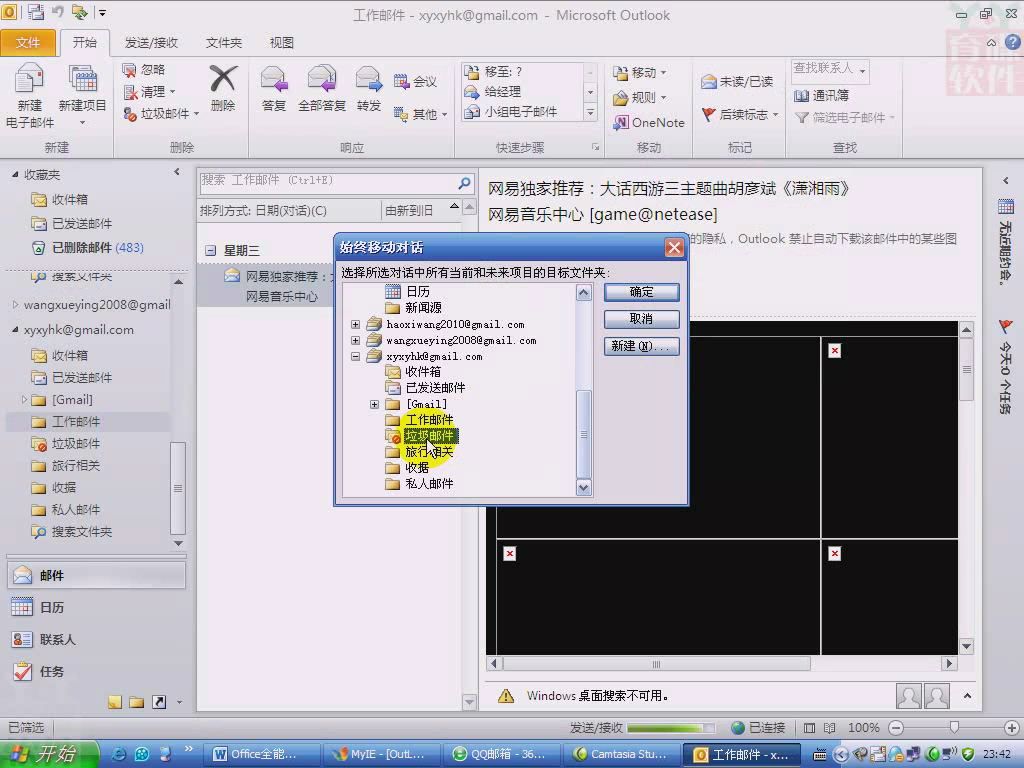Screen dimensions: 1024x768
Task: Select 新闻源 folder in dialog tree
Action: [x=423, y=308]
